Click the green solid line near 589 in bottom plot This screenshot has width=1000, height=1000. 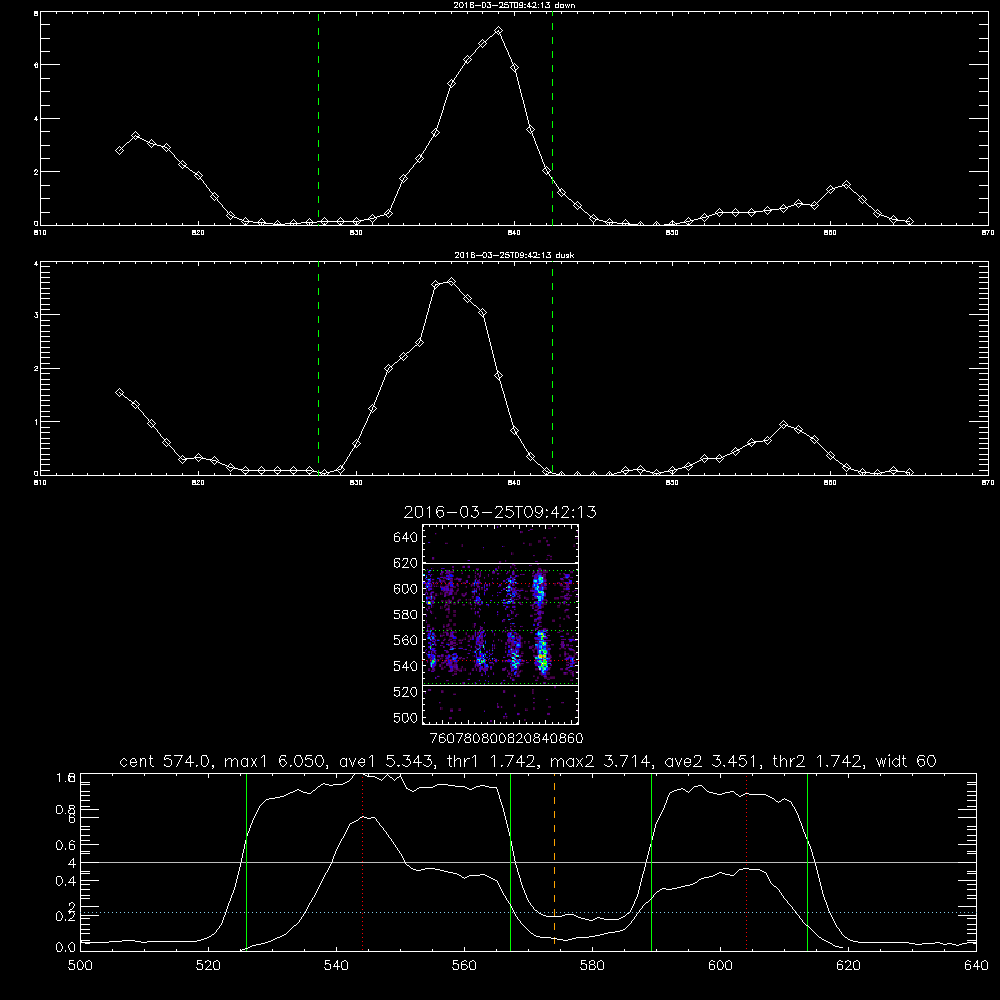651,862
